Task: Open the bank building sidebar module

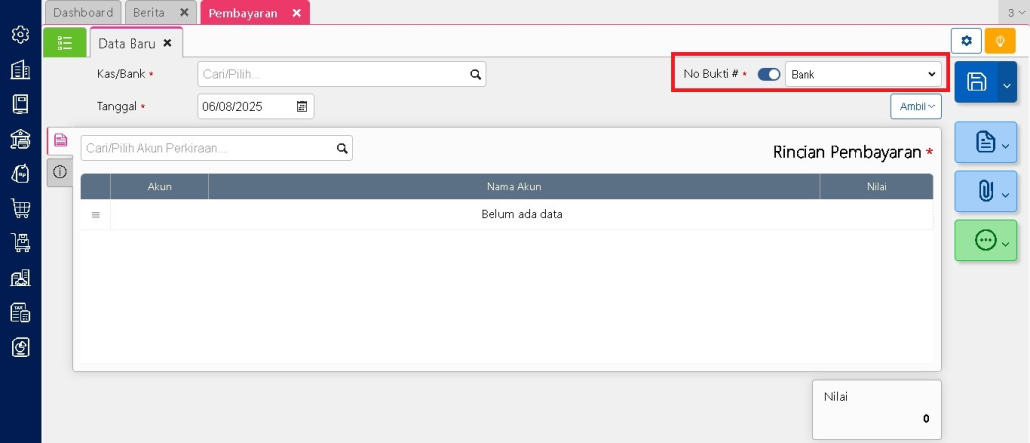Action: [20, 139]
